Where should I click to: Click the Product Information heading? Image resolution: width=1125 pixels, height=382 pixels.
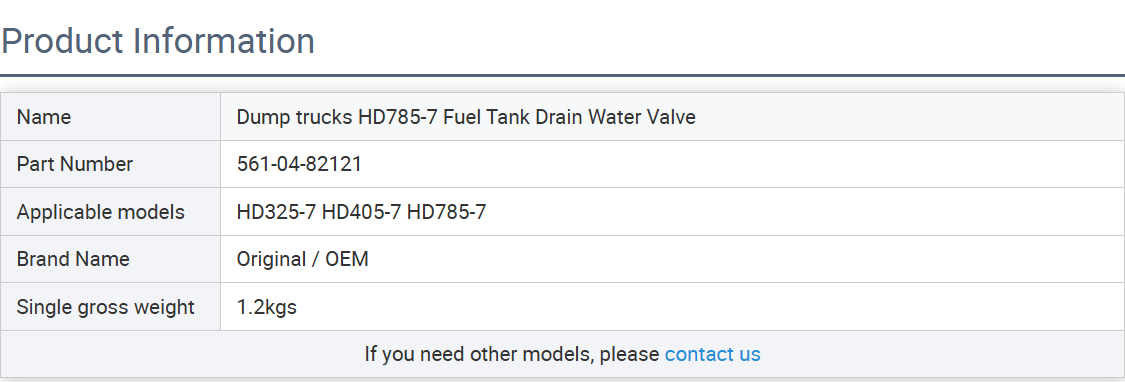point(158,41)
